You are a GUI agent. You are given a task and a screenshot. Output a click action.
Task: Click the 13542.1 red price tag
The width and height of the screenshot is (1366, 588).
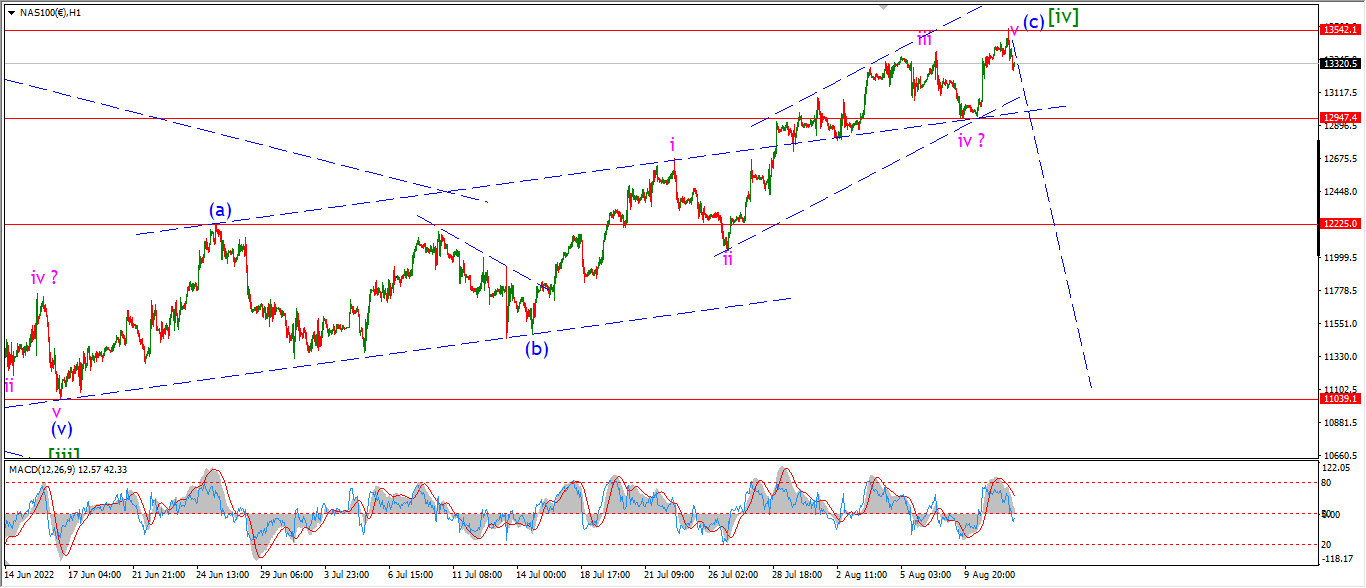pyautogui.click(x=1339, y=30)
